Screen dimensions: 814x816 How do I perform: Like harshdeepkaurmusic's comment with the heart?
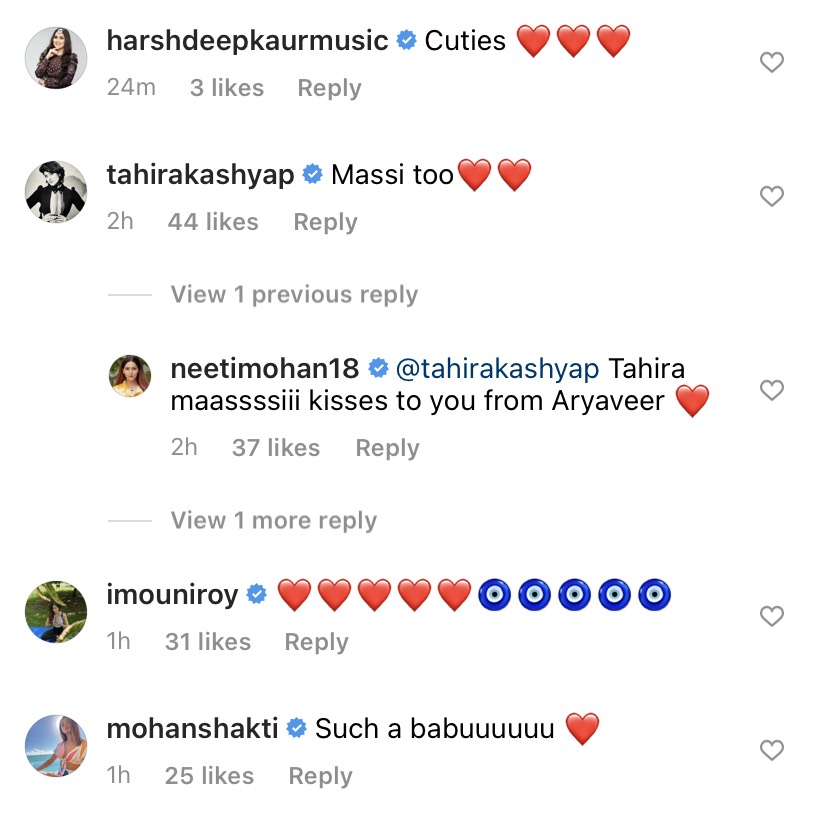pyautogui.click(x=771, y=63)
